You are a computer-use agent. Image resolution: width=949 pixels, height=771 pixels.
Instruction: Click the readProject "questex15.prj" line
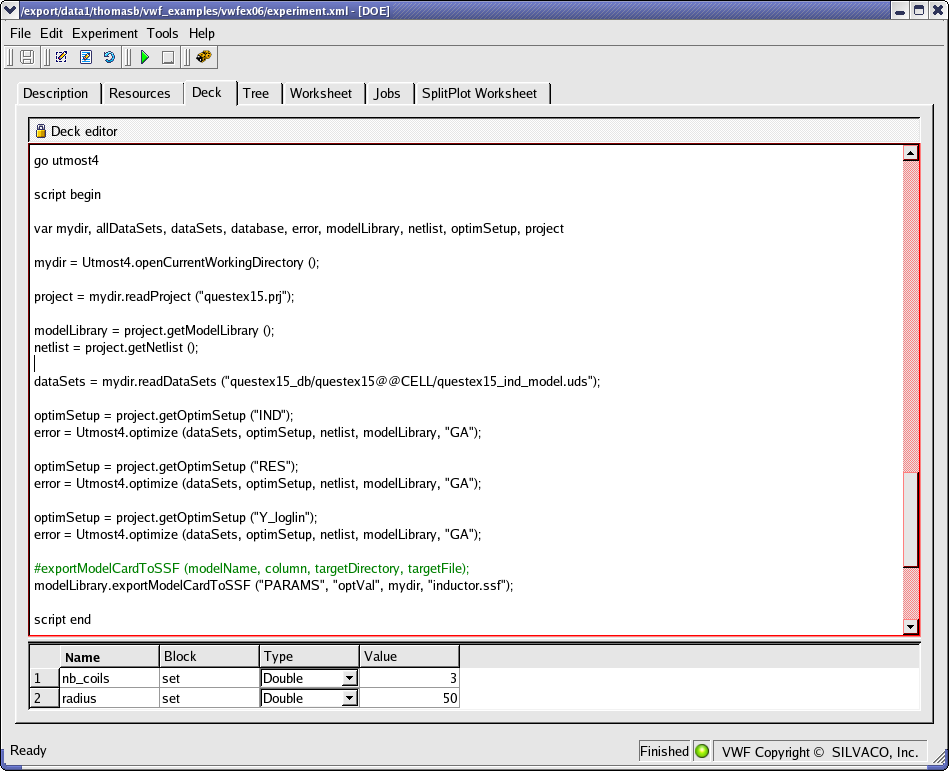(x=164, y=296)
